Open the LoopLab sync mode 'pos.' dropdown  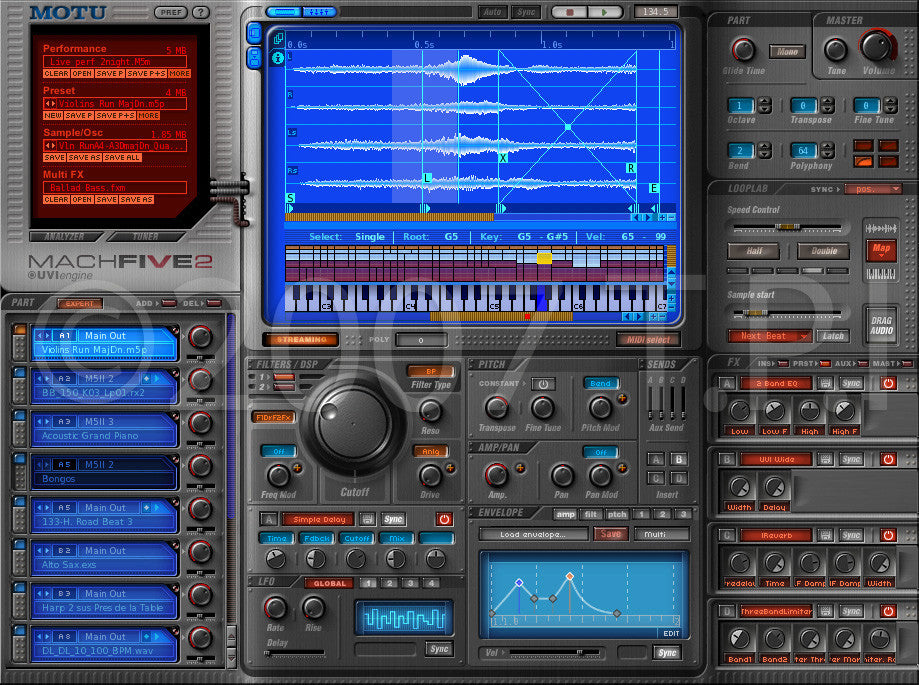(x=874, y=190)
